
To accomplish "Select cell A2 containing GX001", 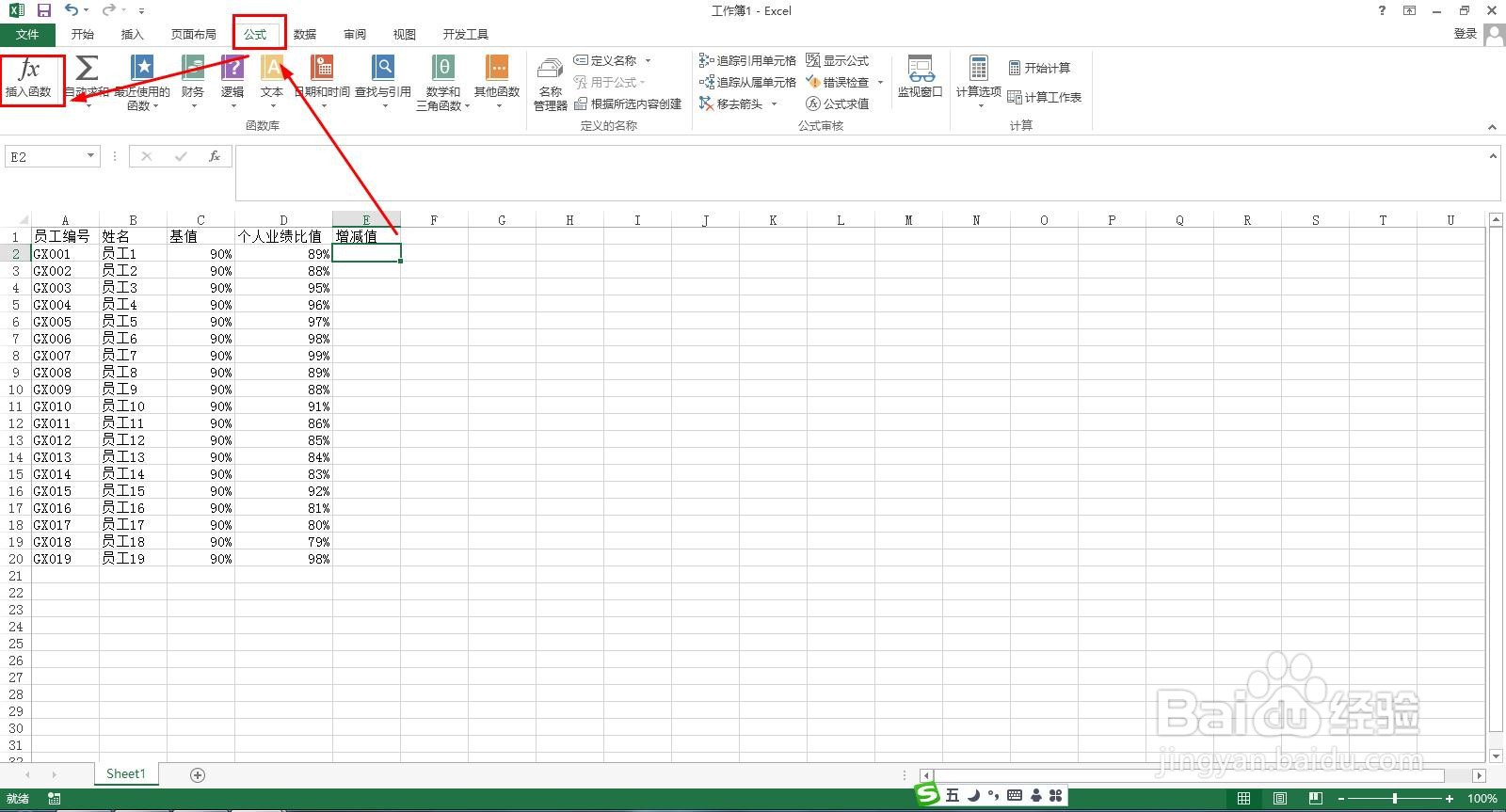I will 65,253.
